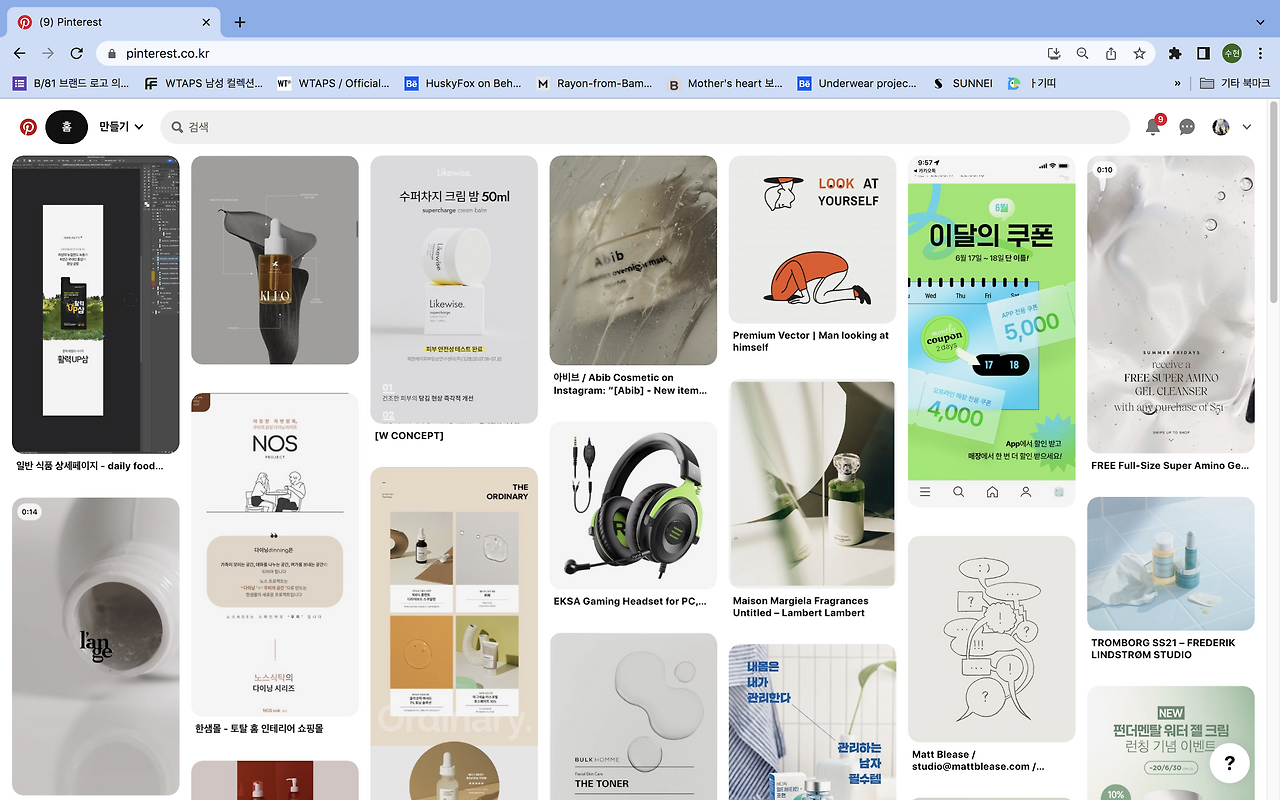This screenshot has width=1280, height=800.
Task: Open the '아비브 / Abib Cosmetic on Instagram' title
Action: (x=630, y=384)
